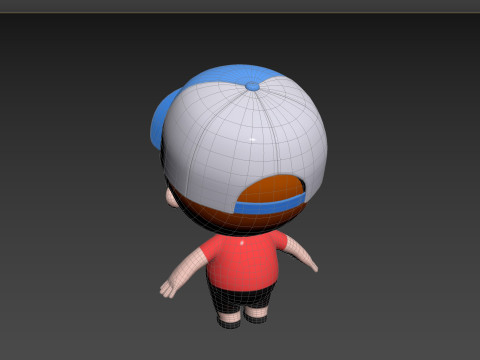Click the blue cap visor
Screen dimensions: 480x360
point(163,118)
